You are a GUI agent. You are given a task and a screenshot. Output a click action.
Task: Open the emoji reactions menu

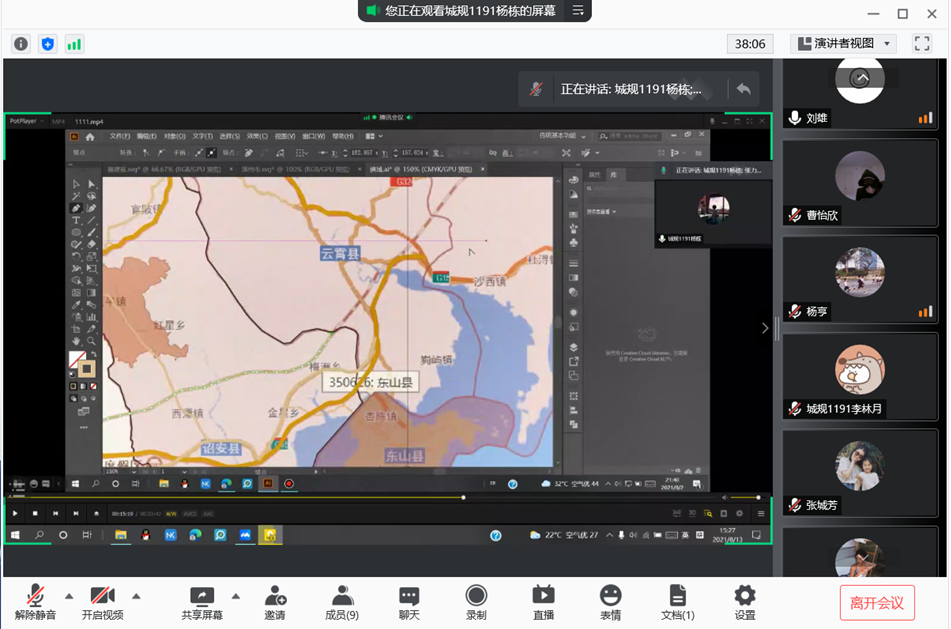click(610, 597)
